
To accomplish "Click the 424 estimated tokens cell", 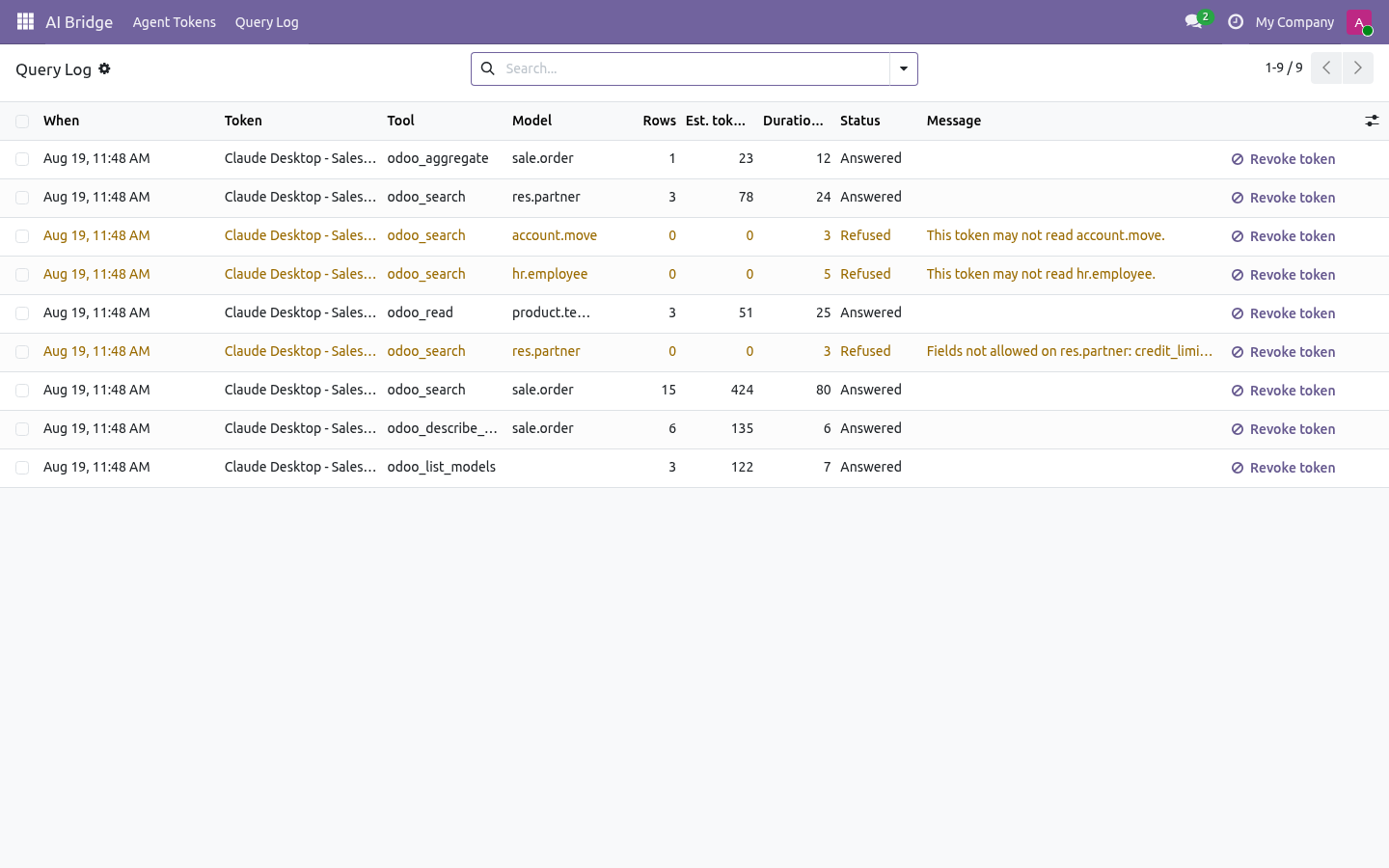I will 742,390.
